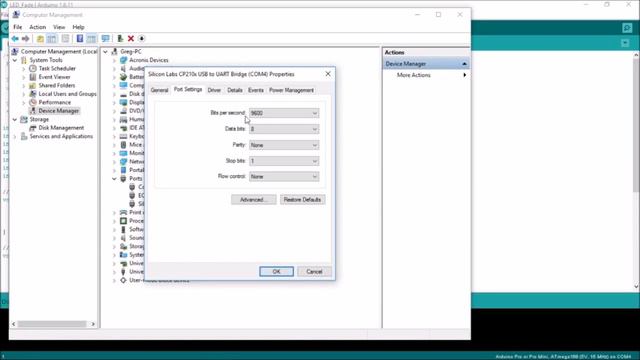Select Device Manager in the left tree
Screen dimensions: 640x360
(x=59, y=111)
